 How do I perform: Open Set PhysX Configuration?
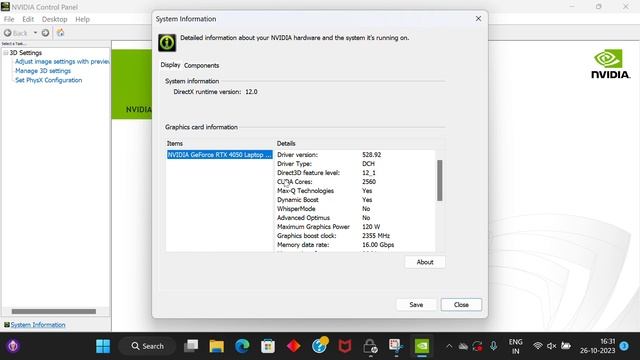click(x=49, y=80)
